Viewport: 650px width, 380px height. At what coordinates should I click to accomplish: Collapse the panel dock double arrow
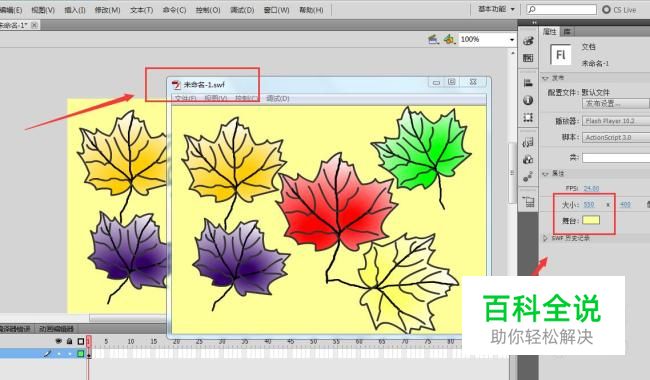534,22
